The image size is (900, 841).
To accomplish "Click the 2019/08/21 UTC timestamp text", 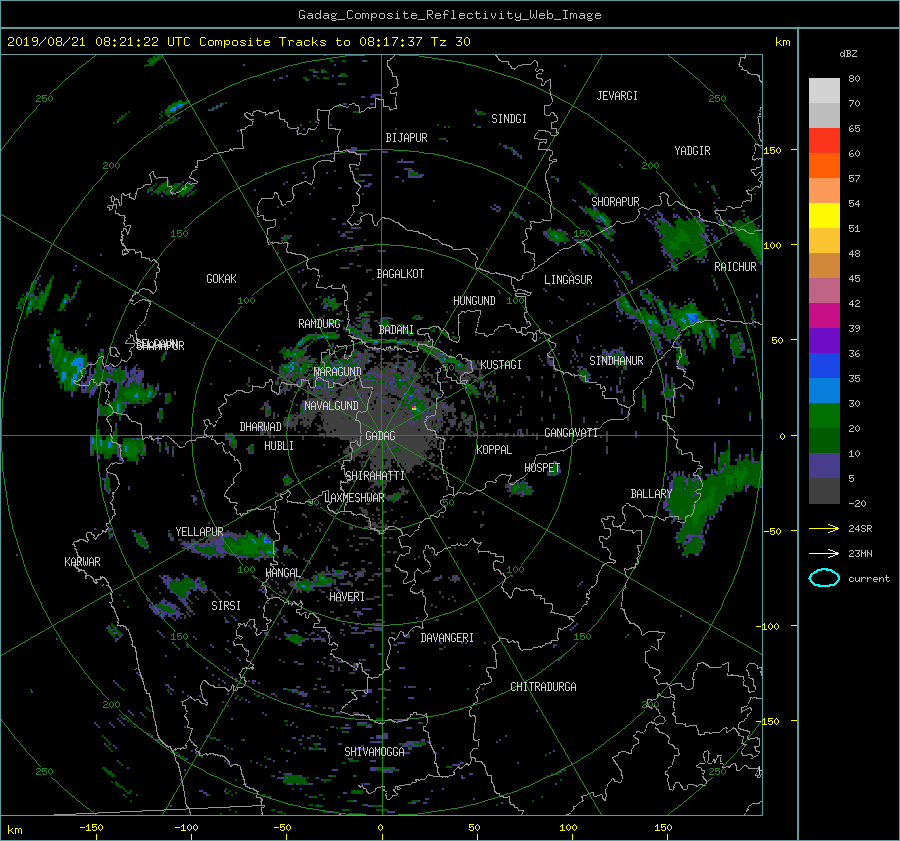I will point(239,42).
